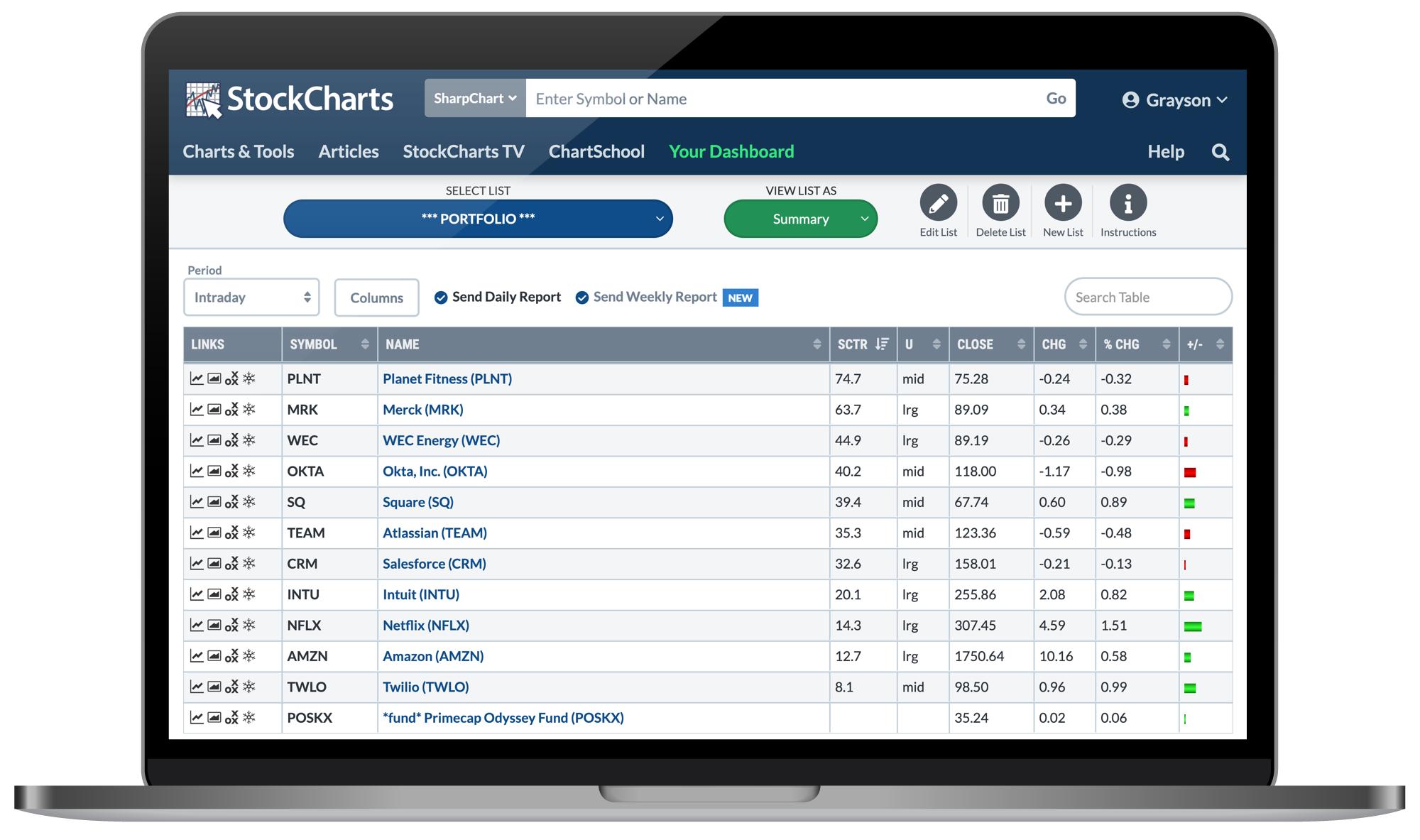Open Twilio (TWLO) link
Image resolution: width=1420 pixels, height=840 pixels.
tap(426, 687)
